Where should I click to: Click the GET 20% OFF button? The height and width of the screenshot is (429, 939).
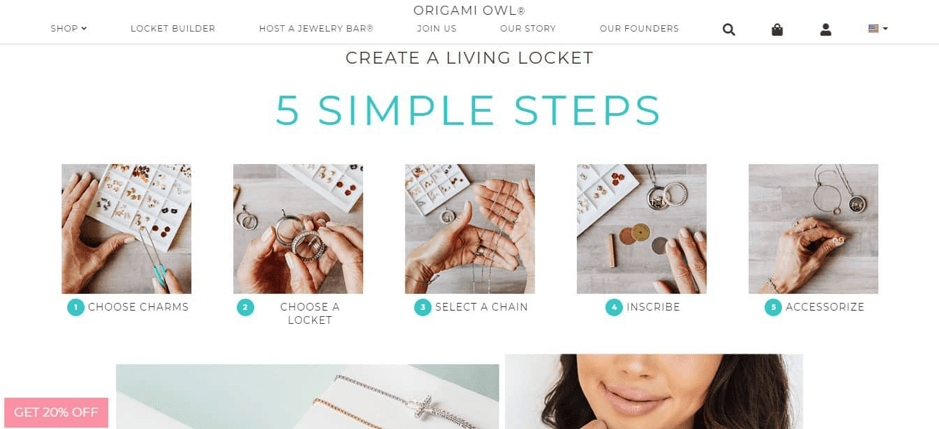[x=56, y=412]
